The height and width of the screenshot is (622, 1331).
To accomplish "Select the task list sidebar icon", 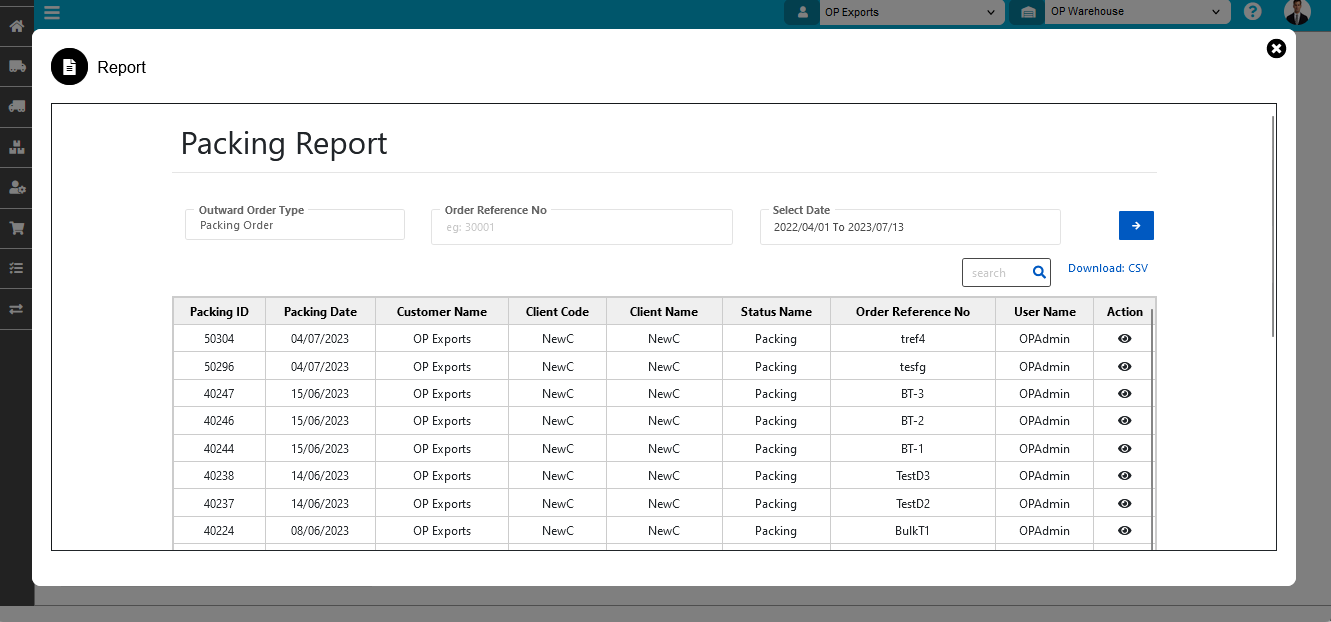I will click(16, 268).
